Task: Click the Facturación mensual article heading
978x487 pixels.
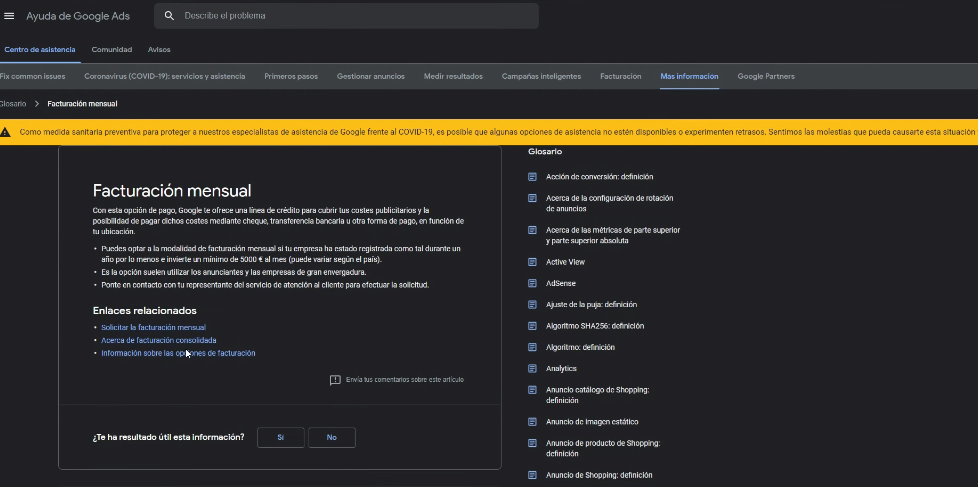Action: 172,190
